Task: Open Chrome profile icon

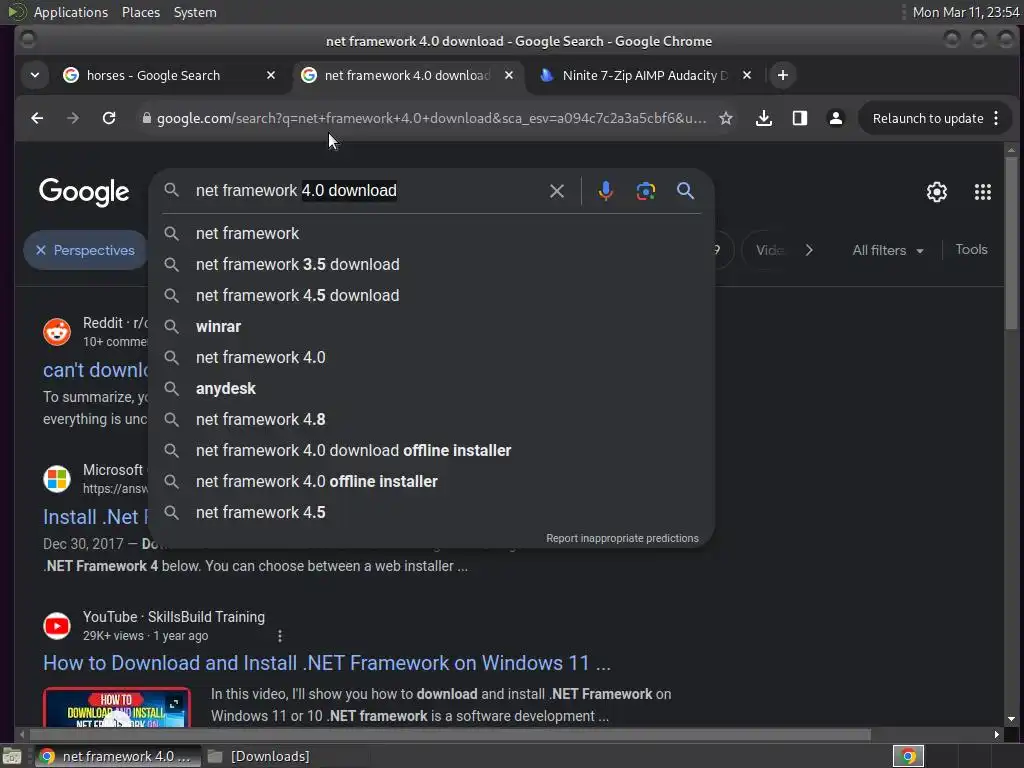Action: click(x=835, y=118)
